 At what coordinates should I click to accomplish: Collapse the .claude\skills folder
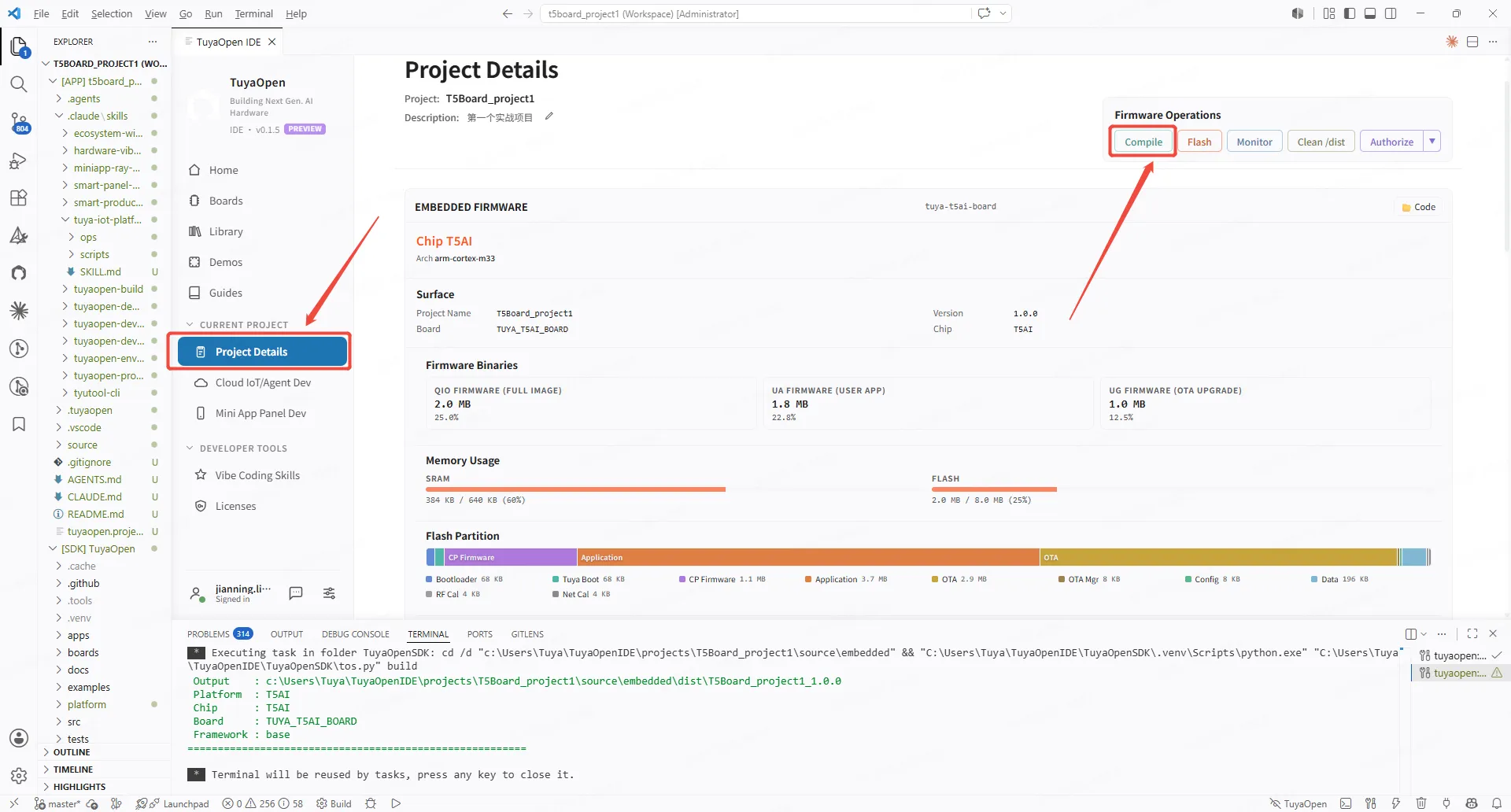pos(97,116)
